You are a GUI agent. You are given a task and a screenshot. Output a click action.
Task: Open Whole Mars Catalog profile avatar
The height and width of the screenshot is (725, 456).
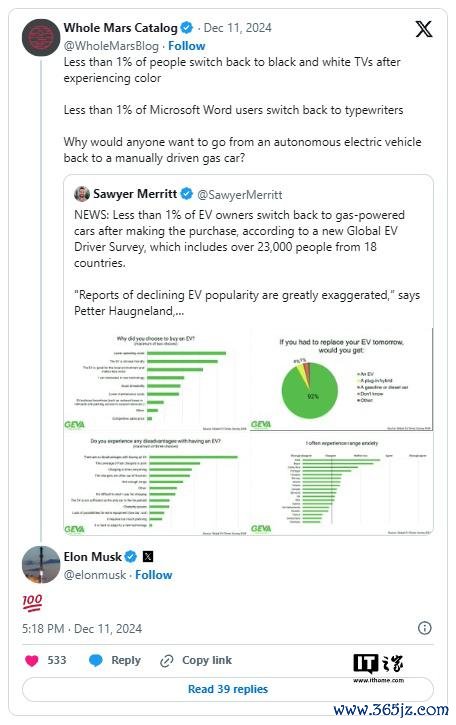tap(41, 37)
